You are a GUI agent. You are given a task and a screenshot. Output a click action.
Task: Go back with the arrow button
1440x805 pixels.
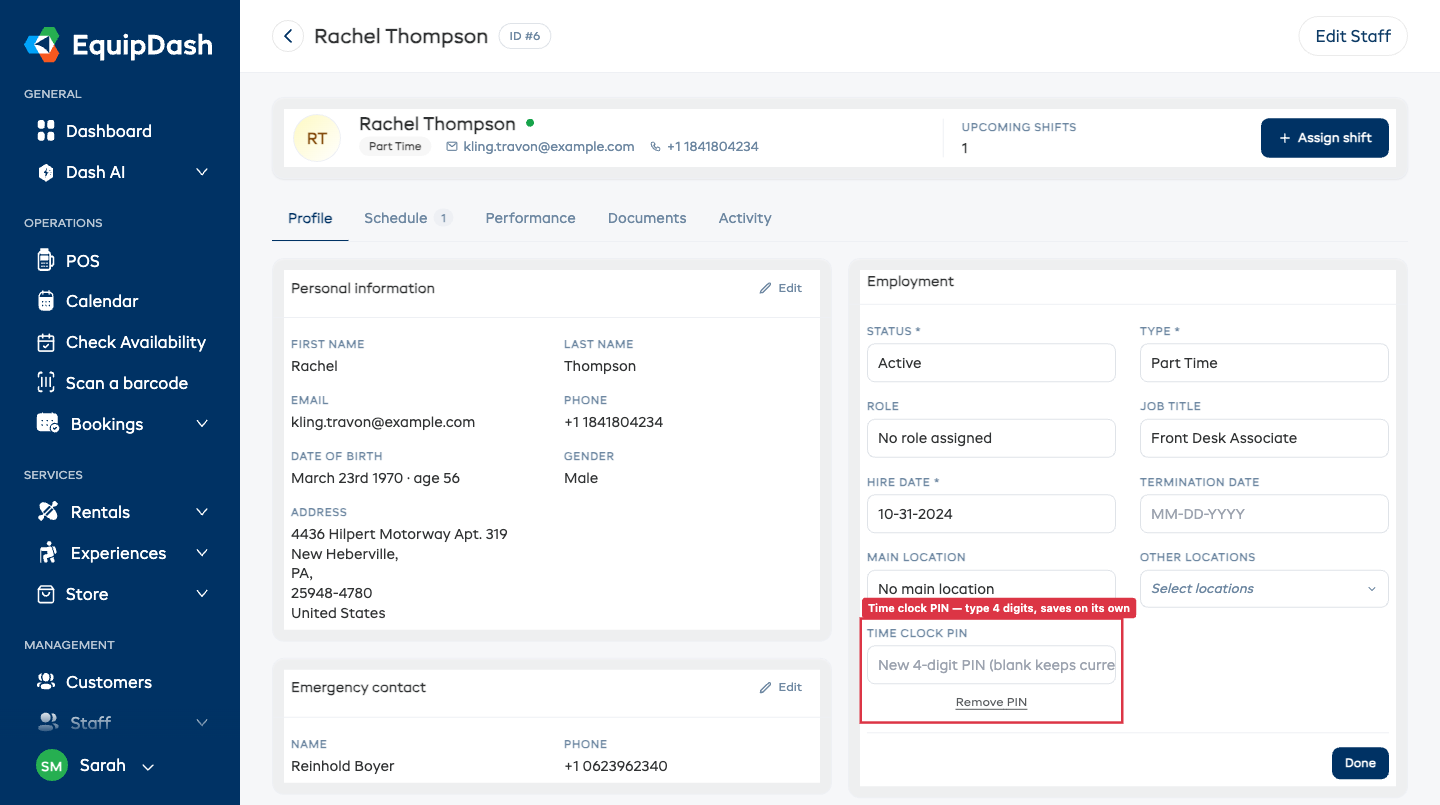click(x=288, y=36)
